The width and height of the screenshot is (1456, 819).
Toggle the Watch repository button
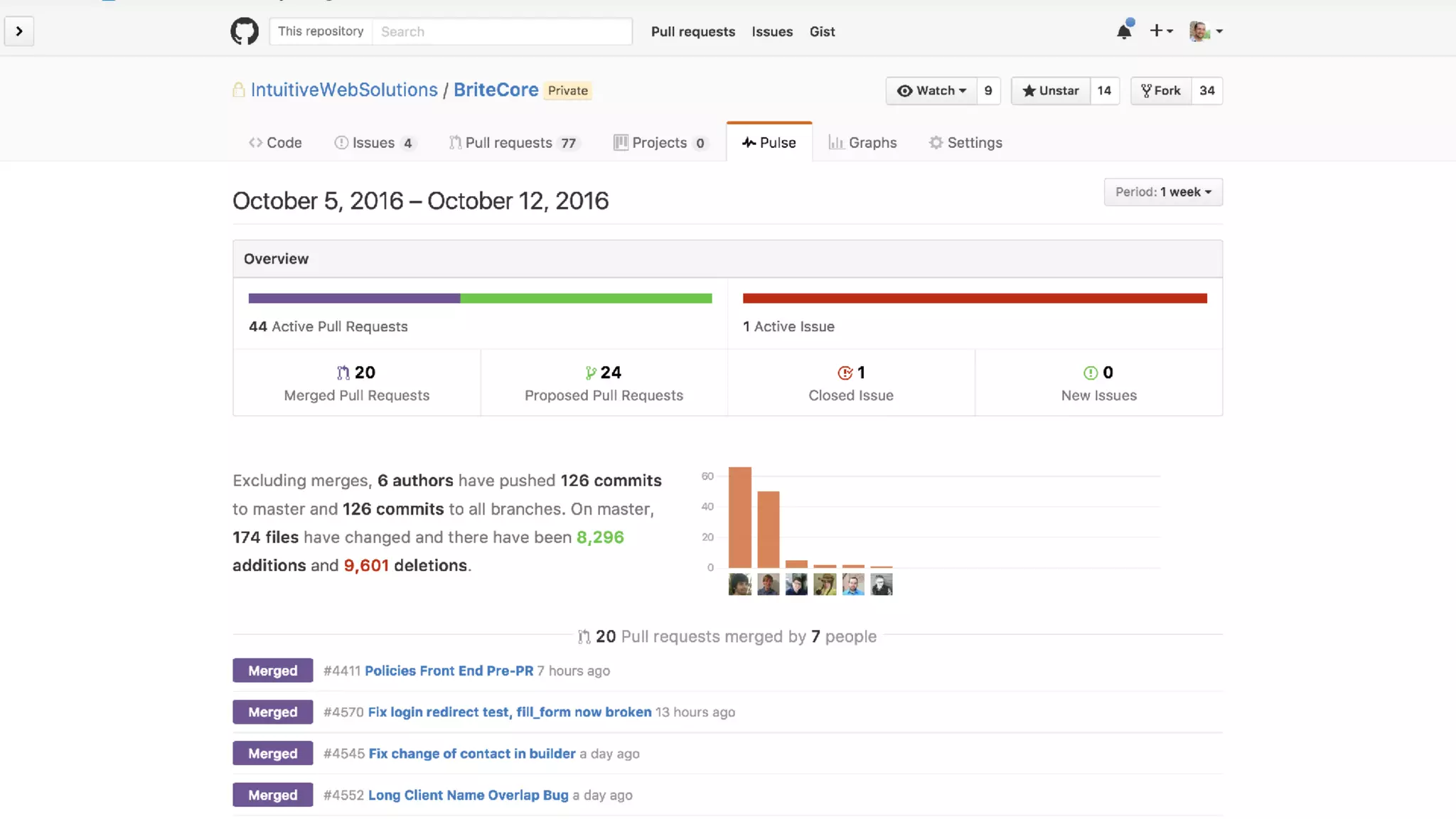pos(931,90)
